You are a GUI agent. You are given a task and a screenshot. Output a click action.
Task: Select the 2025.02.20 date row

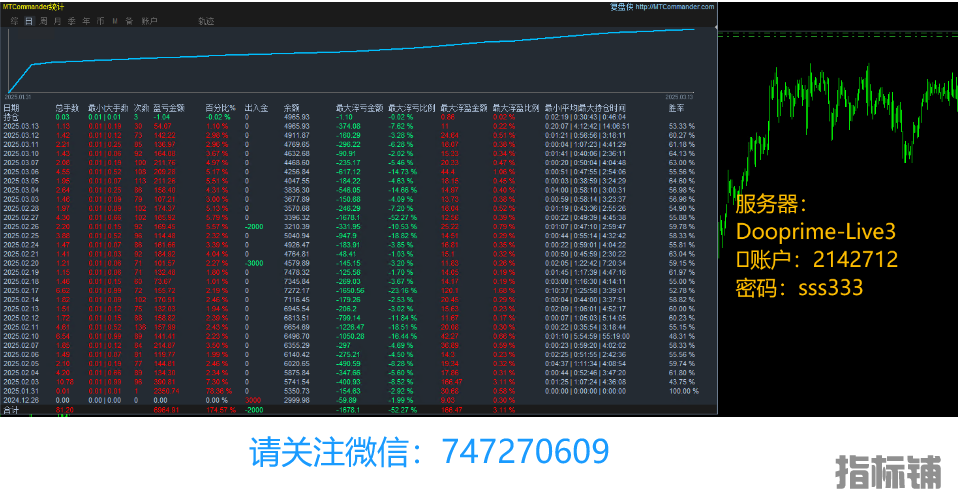[359, 263]
